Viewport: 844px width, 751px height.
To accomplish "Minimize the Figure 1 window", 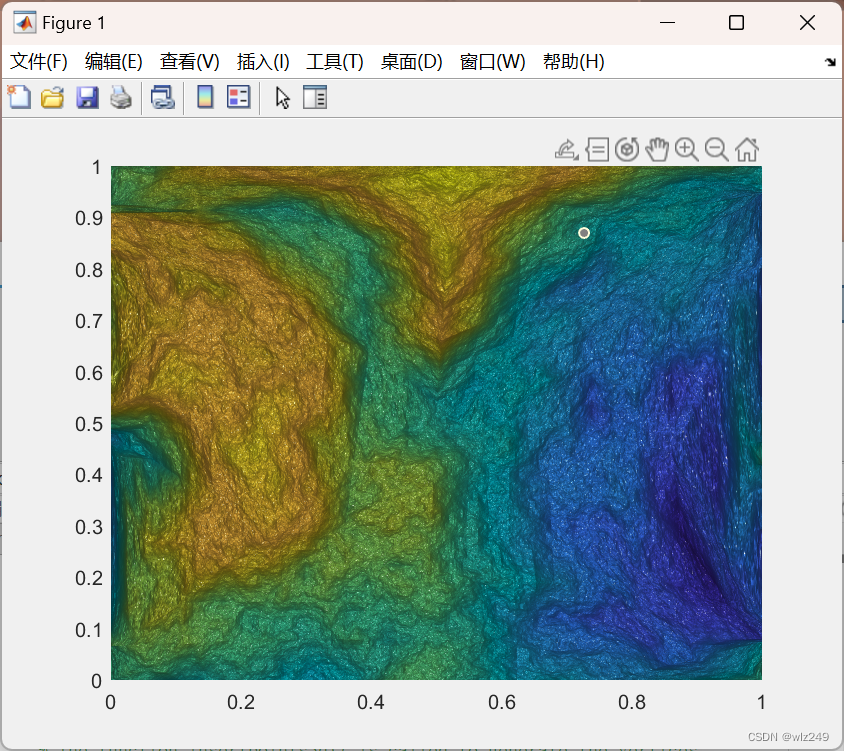I will point(667,23).
